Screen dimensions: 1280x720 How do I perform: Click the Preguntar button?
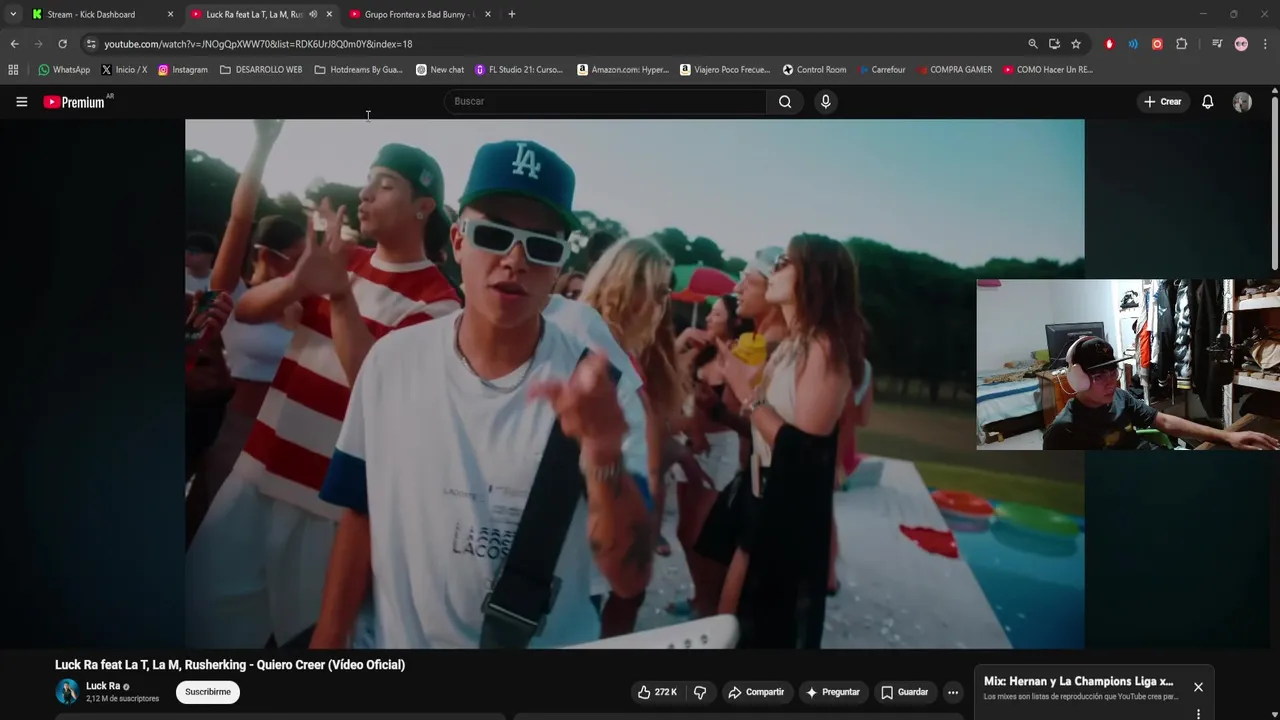coord(833,692)
